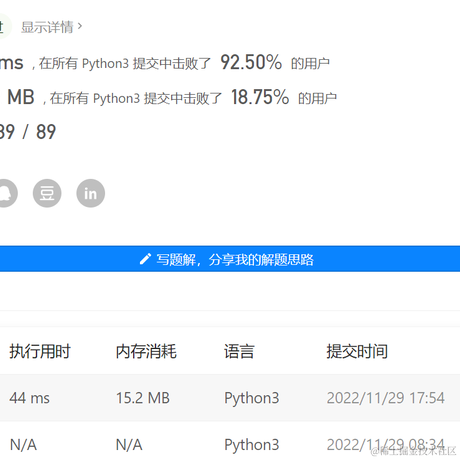
Task: Click the 2022/11/29 08:34 submission time
Action: click(386, 445)
